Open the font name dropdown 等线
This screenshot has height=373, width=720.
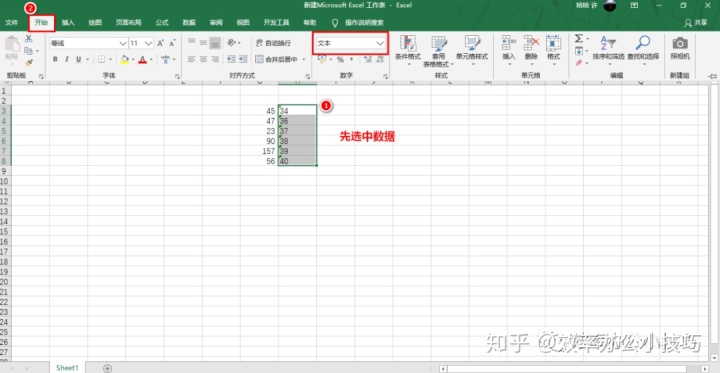(x=123, y=43)
